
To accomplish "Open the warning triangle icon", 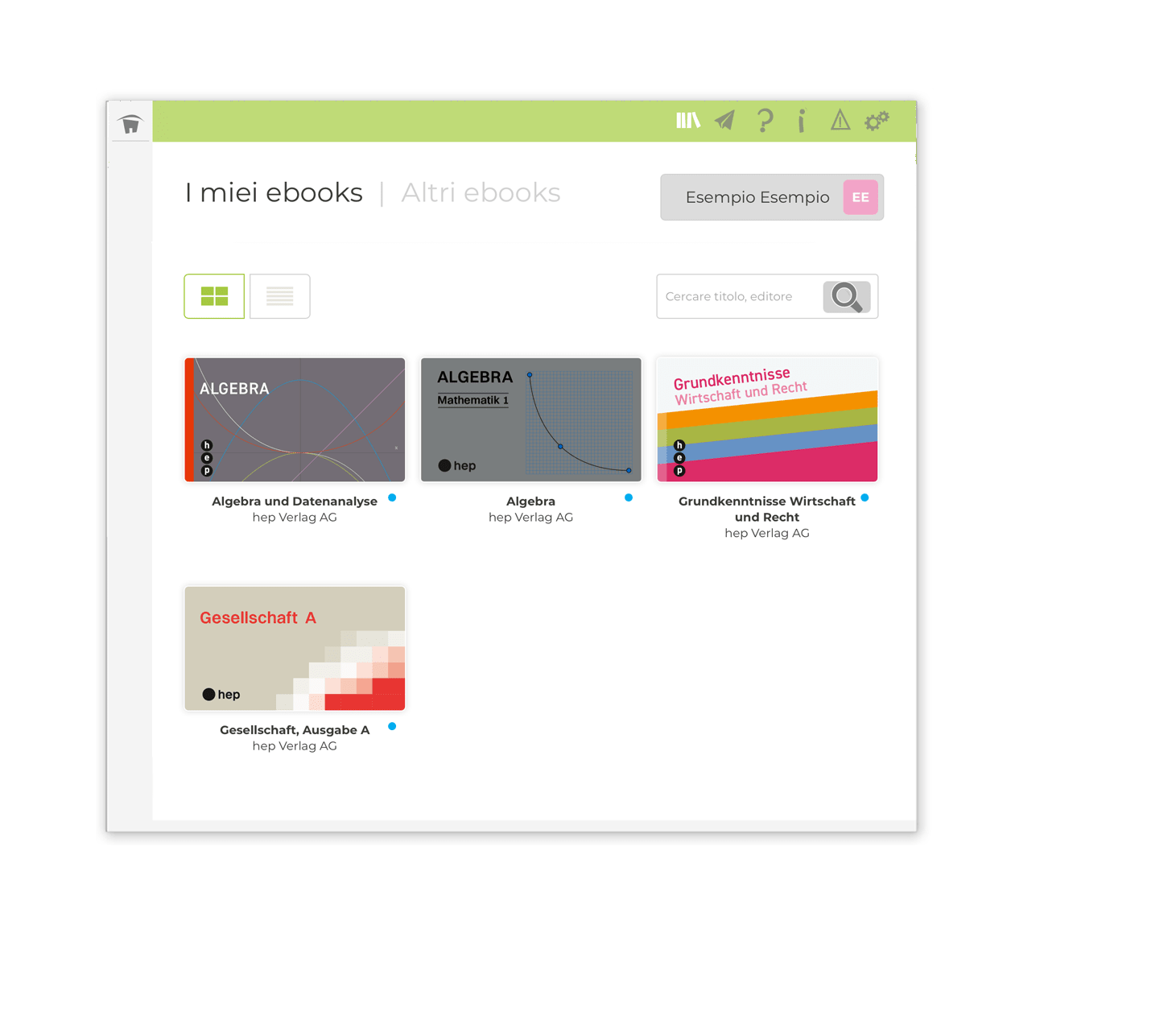I will click(840, 121).
